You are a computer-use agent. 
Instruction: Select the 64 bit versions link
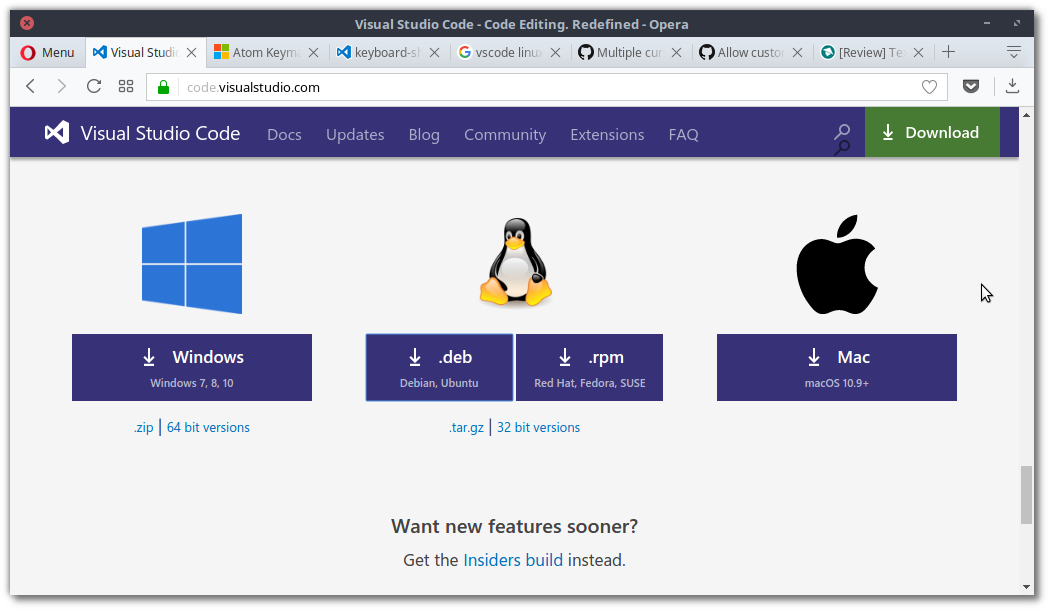point(208,427)
